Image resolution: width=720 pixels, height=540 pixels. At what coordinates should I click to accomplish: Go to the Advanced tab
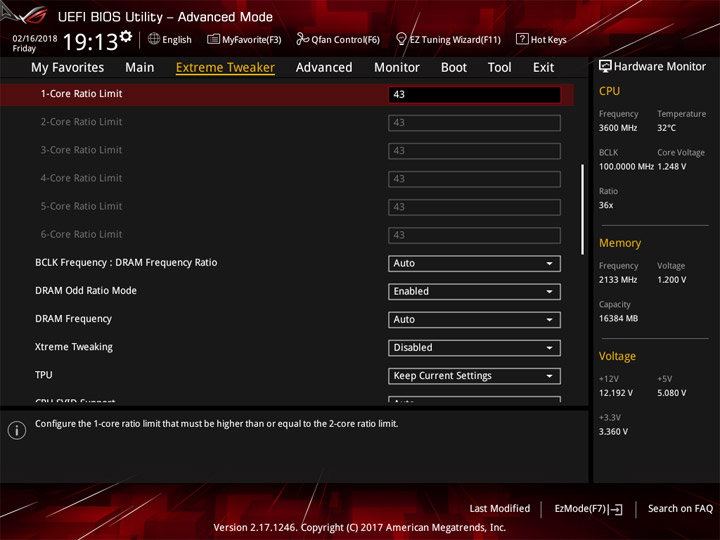[324, 68]
